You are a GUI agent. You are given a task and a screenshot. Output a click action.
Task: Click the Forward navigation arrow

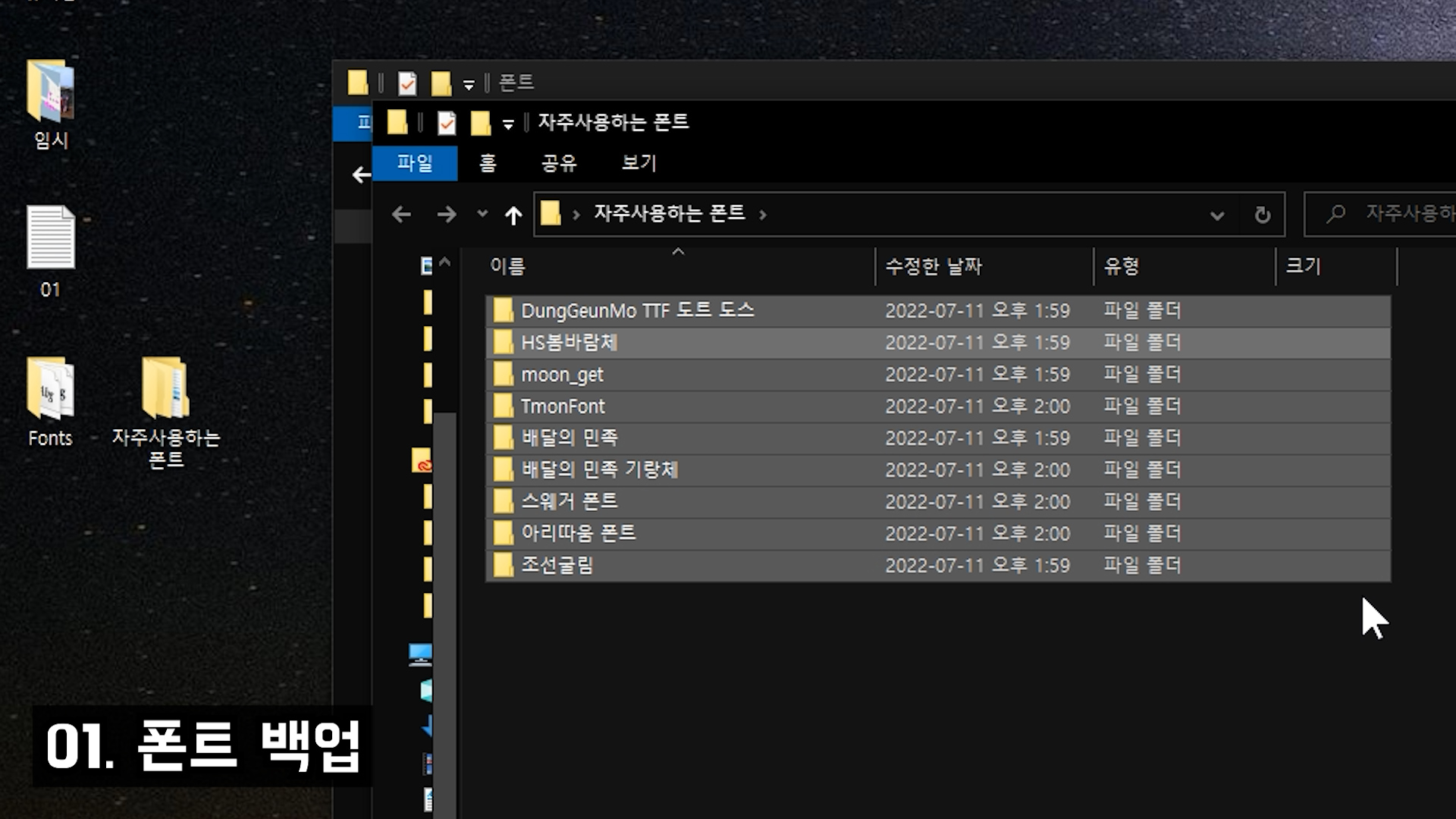(447, 215)
